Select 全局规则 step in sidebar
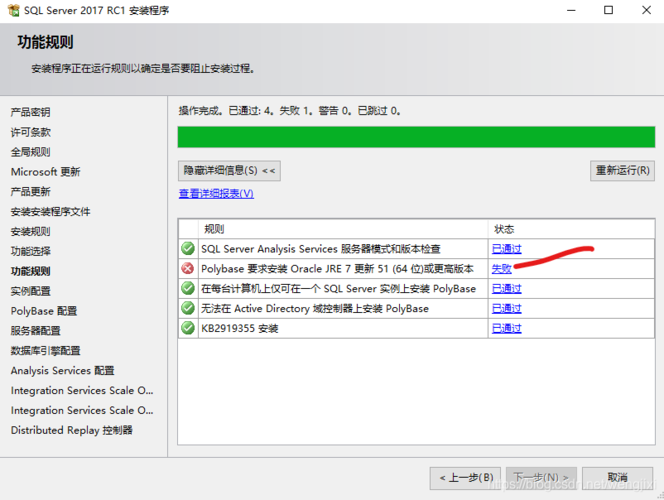This screenshot has width=664, height=500. pyautogui.click(x=30, y=152)
